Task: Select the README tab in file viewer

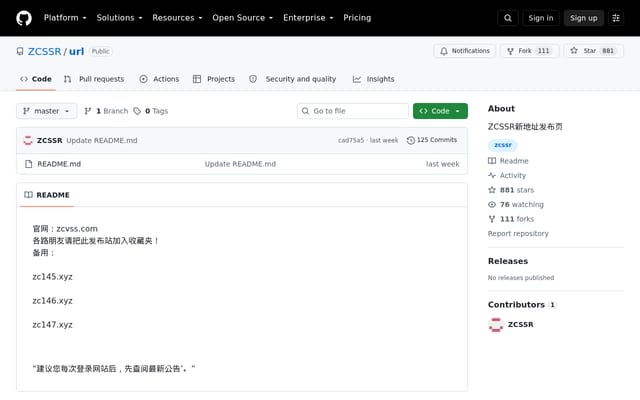Action: (x=47, y=195)
